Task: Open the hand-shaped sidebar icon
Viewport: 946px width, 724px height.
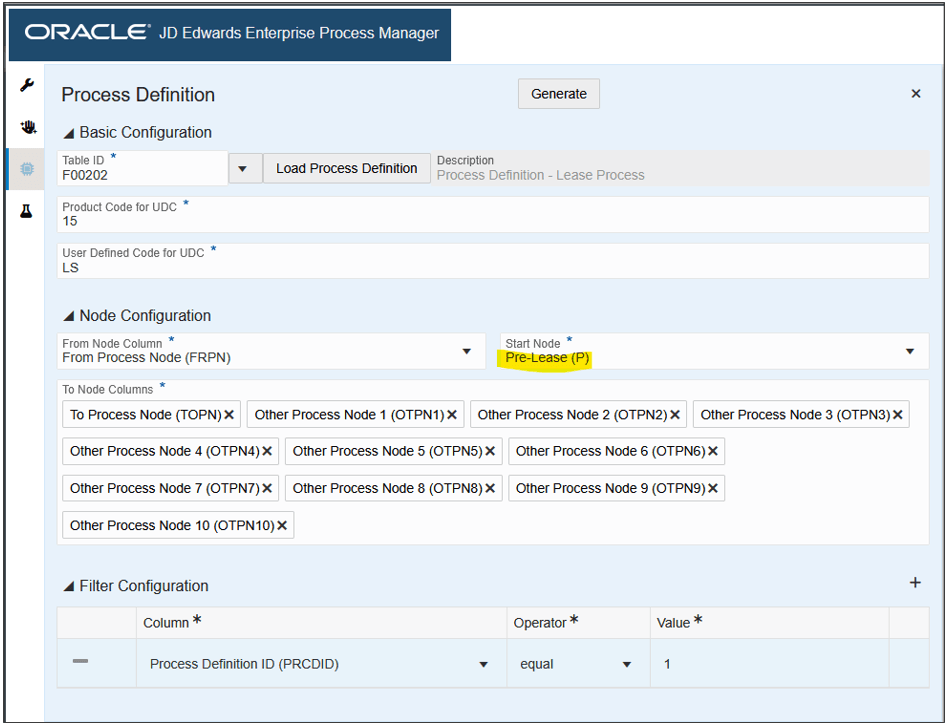Action: 28,127
